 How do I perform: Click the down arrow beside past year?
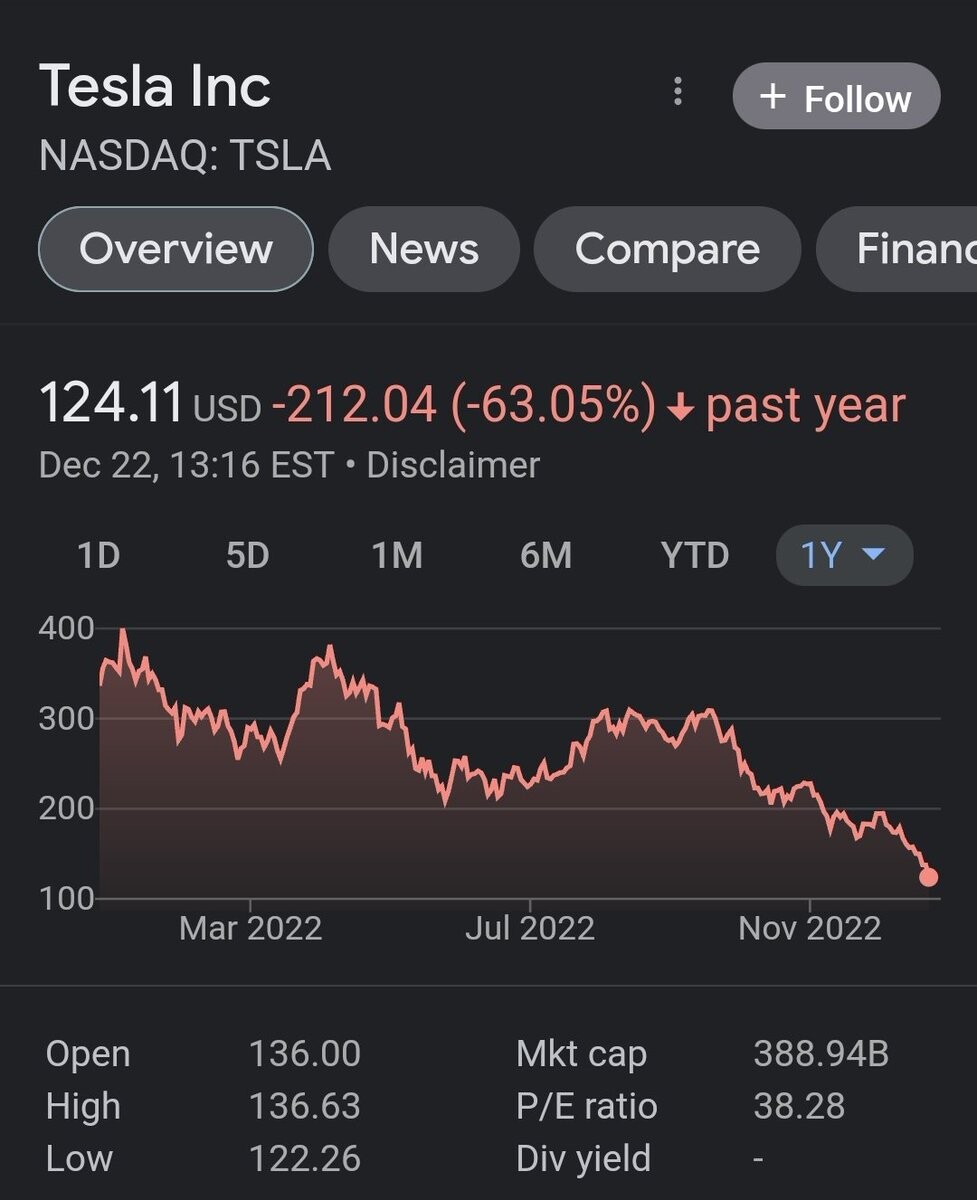680,409
